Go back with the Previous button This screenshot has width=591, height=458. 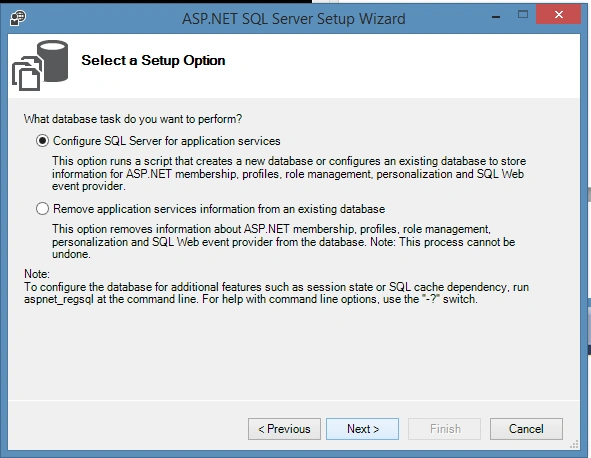[x=284, y=429]
